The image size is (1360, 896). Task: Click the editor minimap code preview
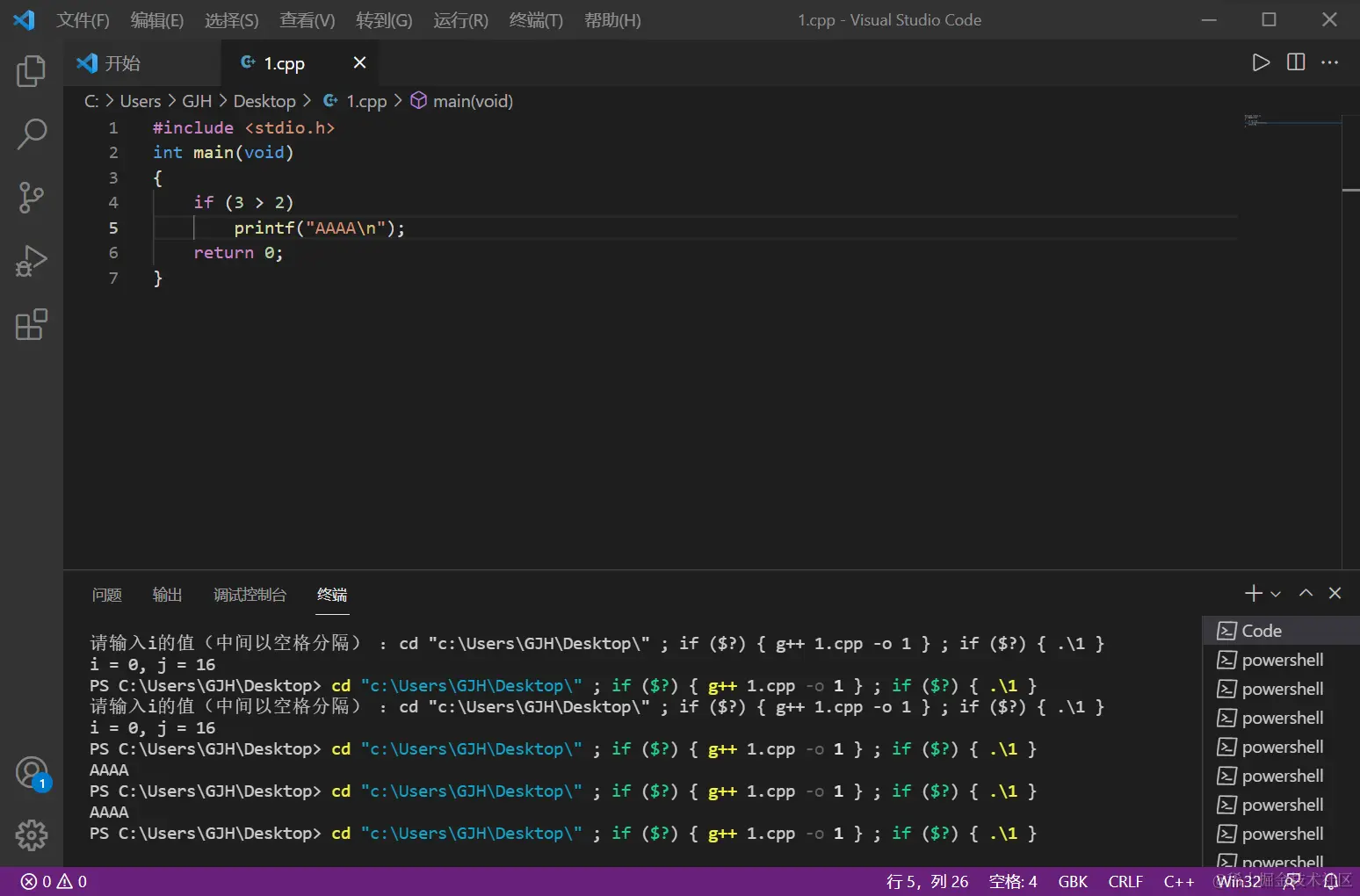tap(1253, 120)
